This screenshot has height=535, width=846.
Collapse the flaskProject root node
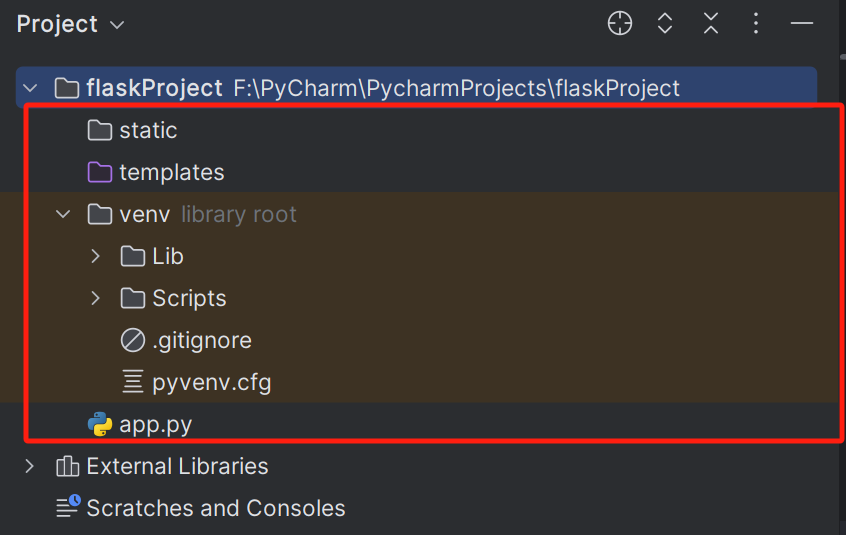31,88
